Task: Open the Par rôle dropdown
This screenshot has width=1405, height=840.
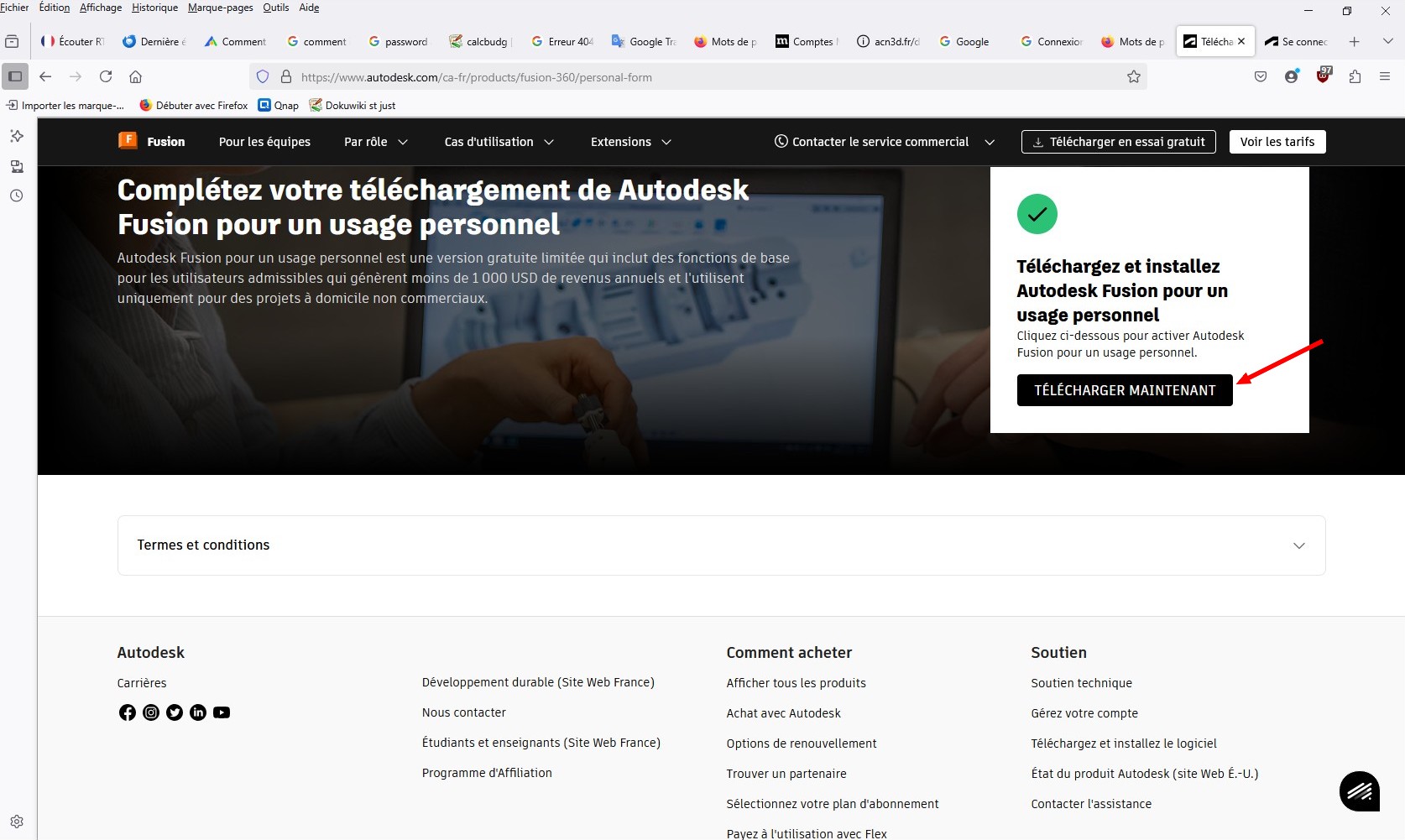Action: coord(375,142)
